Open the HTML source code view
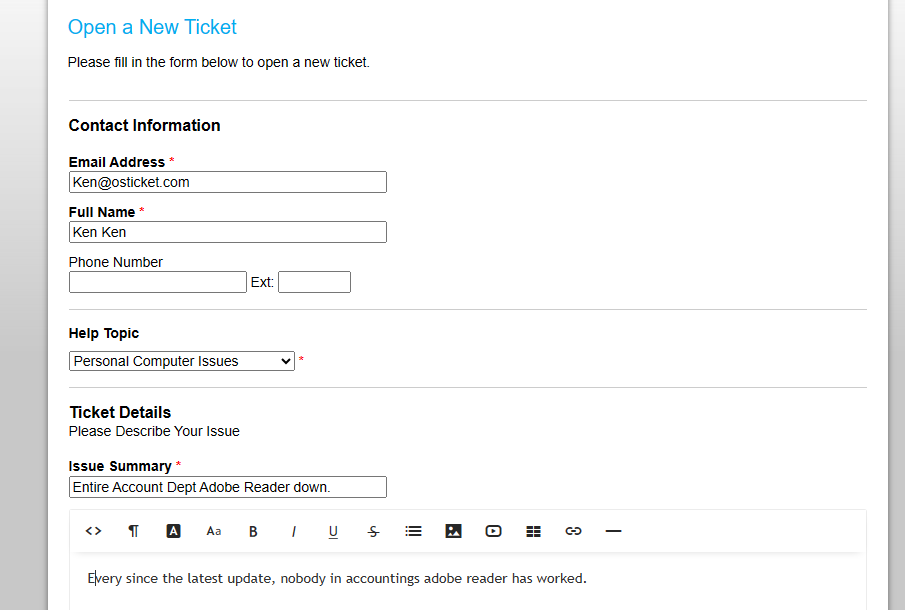Image resolution: width=905 pixels, height=610 pixels. coord(93,531)
